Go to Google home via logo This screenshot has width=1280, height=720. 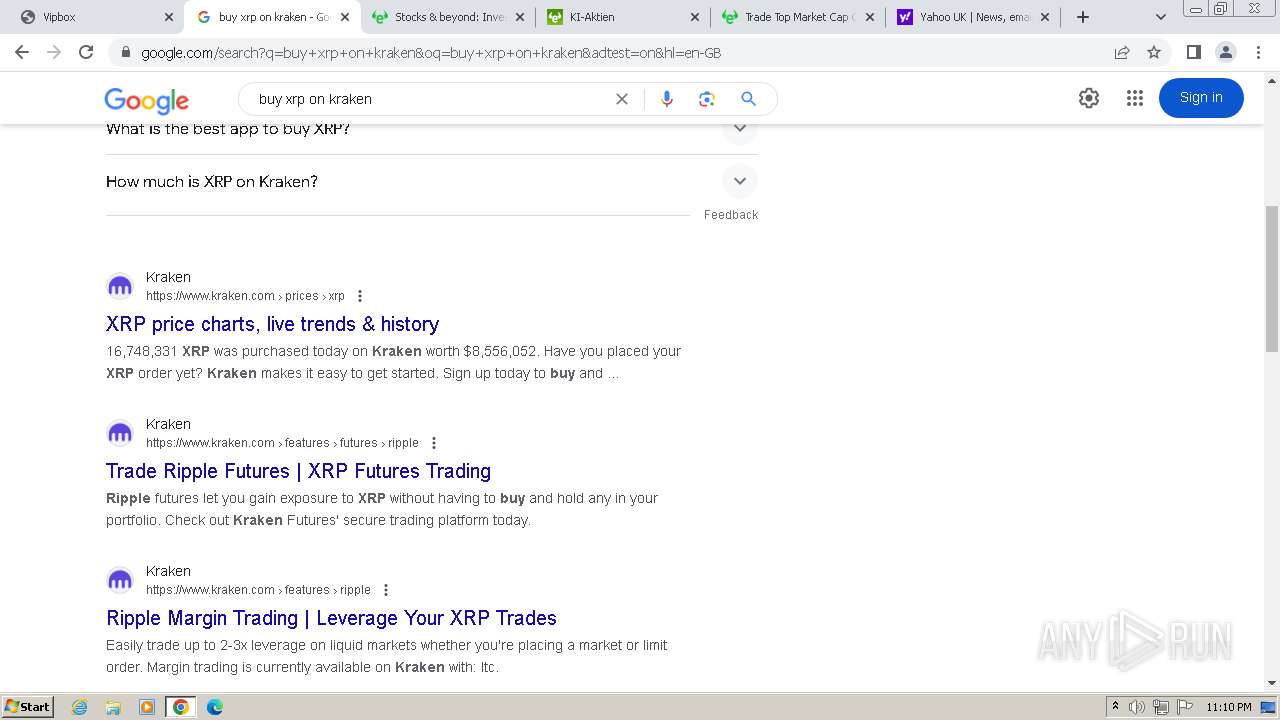tap(146, 100)
